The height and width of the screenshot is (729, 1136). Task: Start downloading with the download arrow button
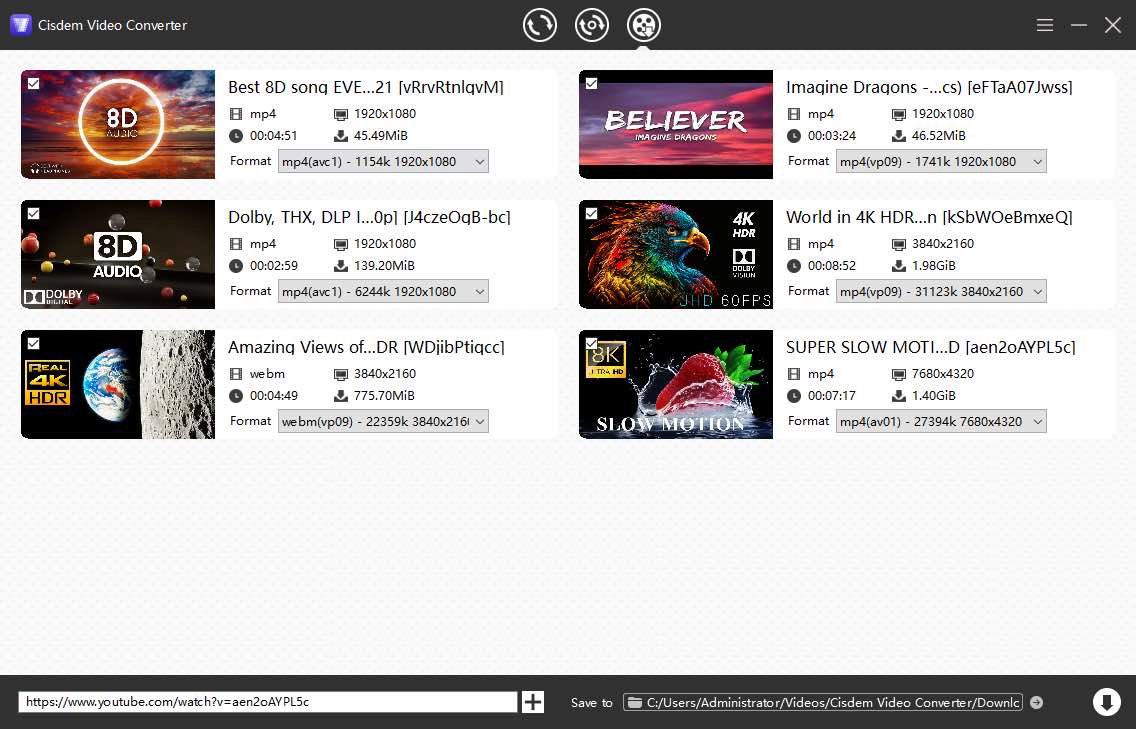pos(1106,702)
